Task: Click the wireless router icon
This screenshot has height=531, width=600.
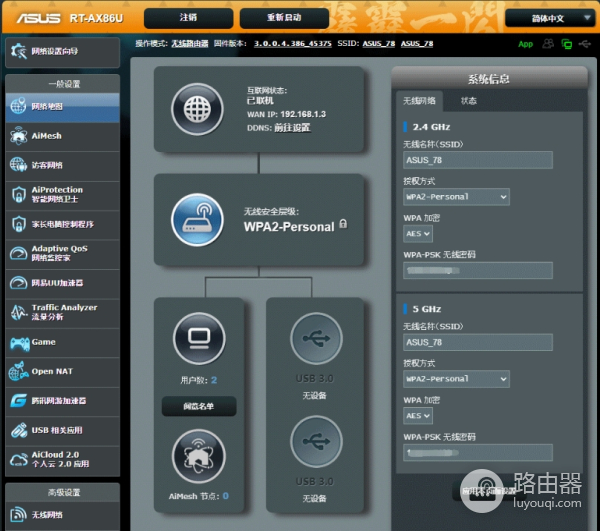Action: click(197, 220)
